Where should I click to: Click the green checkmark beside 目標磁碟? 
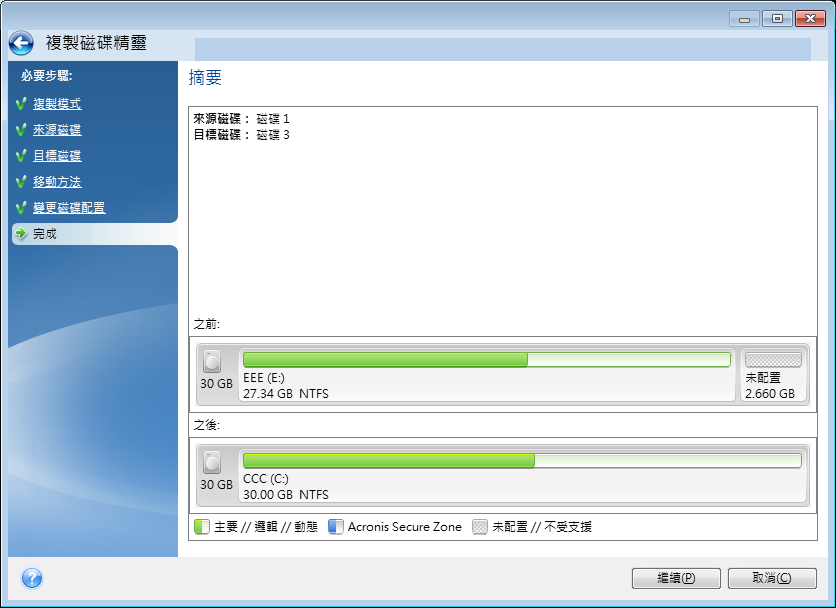pyautogui.click(x=21, y=156)
